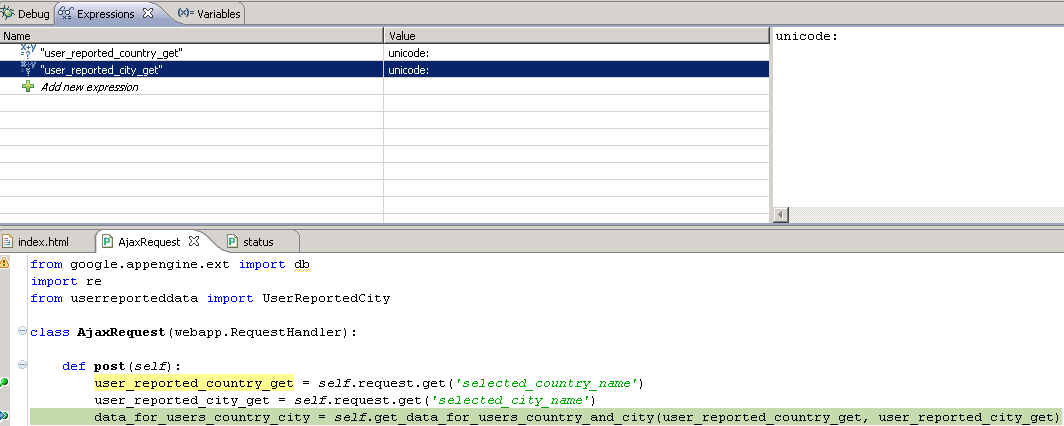Click the detail pane horizontal scrollbar track

pyautogui.click(x=926, y=214)
